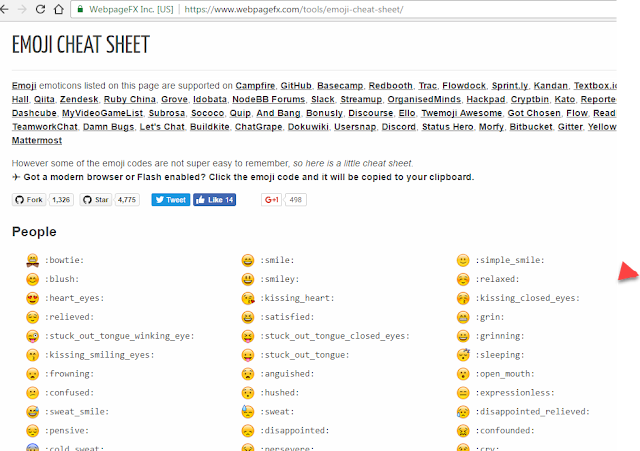Click the blush emoji face

point(32,279)
